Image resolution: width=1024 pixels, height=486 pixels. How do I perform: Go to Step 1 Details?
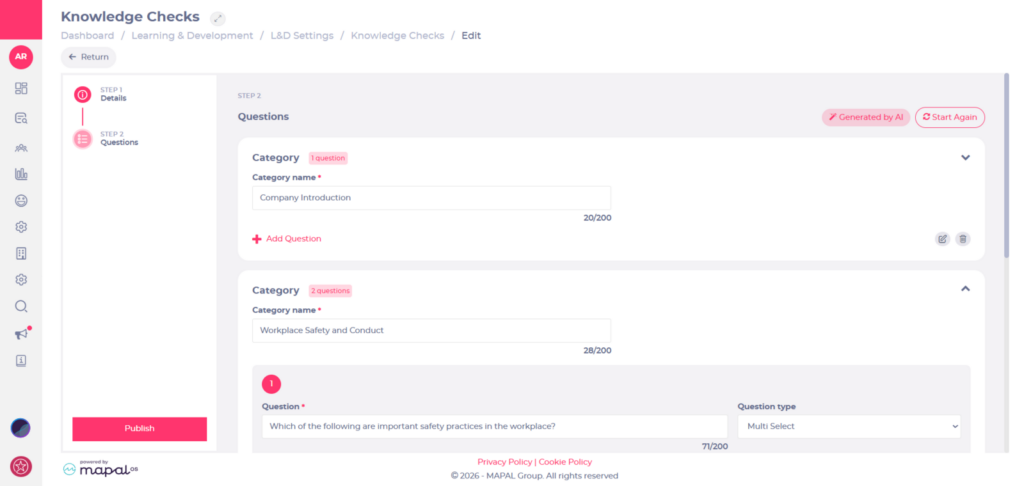pos(84,95)
